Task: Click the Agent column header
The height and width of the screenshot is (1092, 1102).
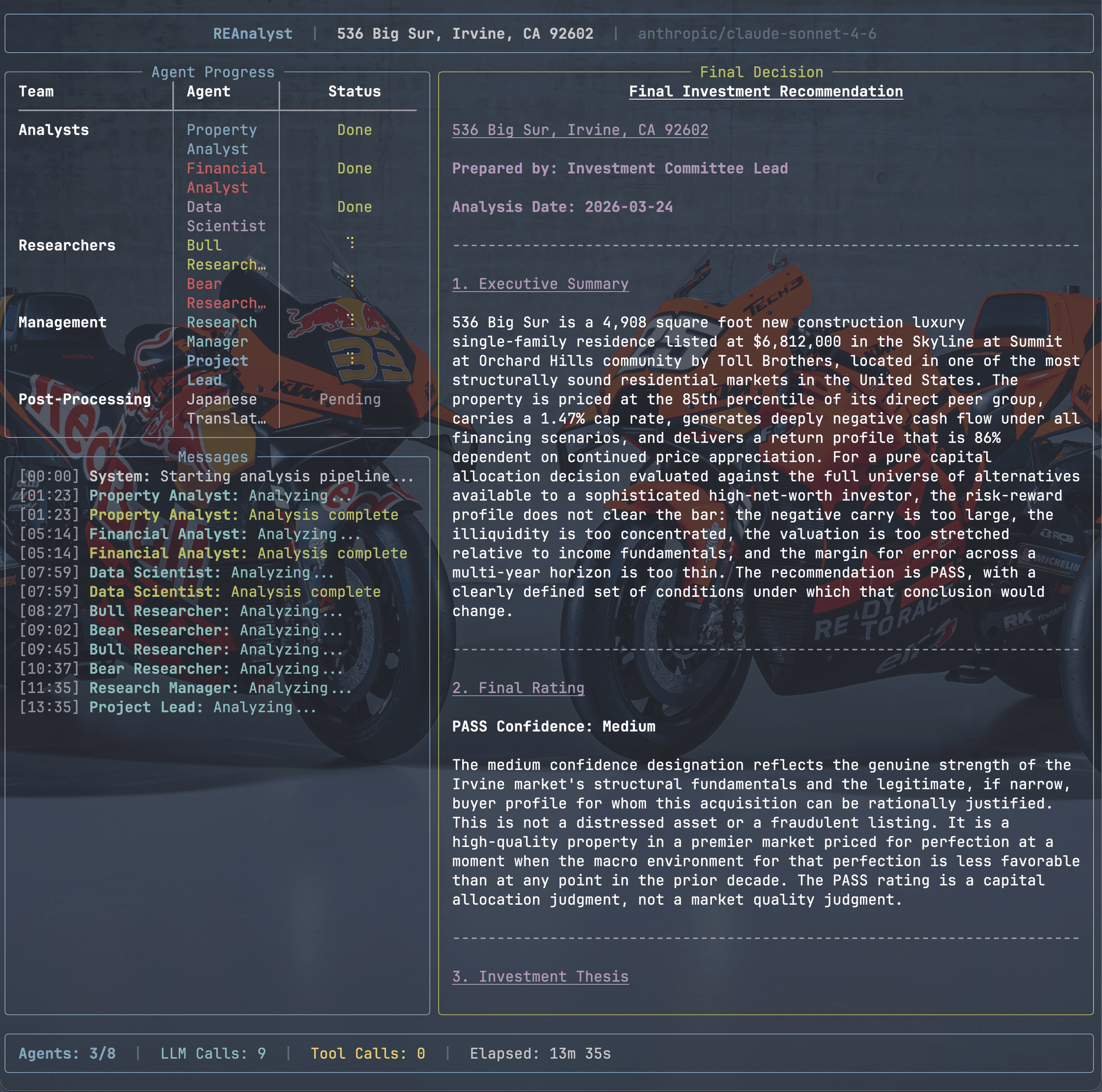Action: (209, 92)
